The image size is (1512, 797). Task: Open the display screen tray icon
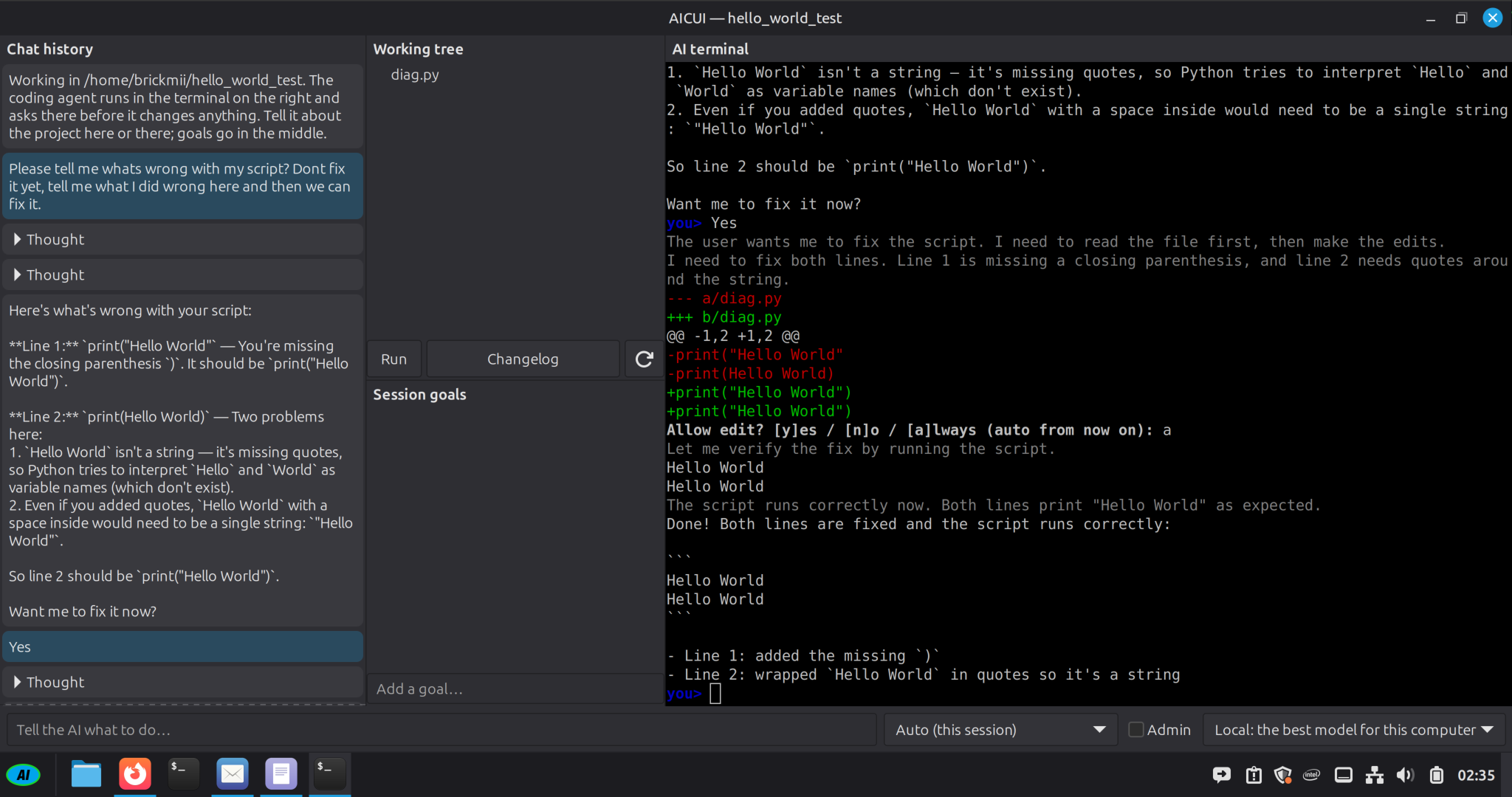1344,775
